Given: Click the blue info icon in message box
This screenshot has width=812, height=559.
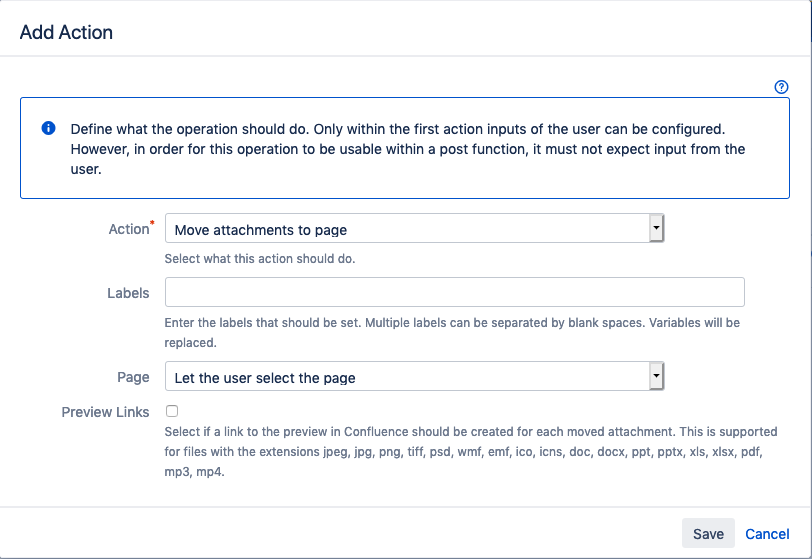Looking at the screenshot, I should click(x=48, y=130).
